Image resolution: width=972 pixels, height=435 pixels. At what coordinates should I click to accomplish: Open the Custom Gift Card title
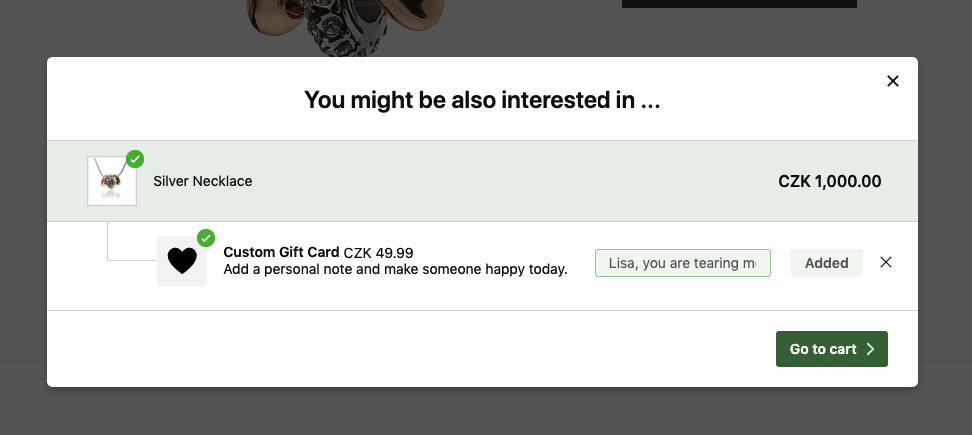tap(281, 252)
